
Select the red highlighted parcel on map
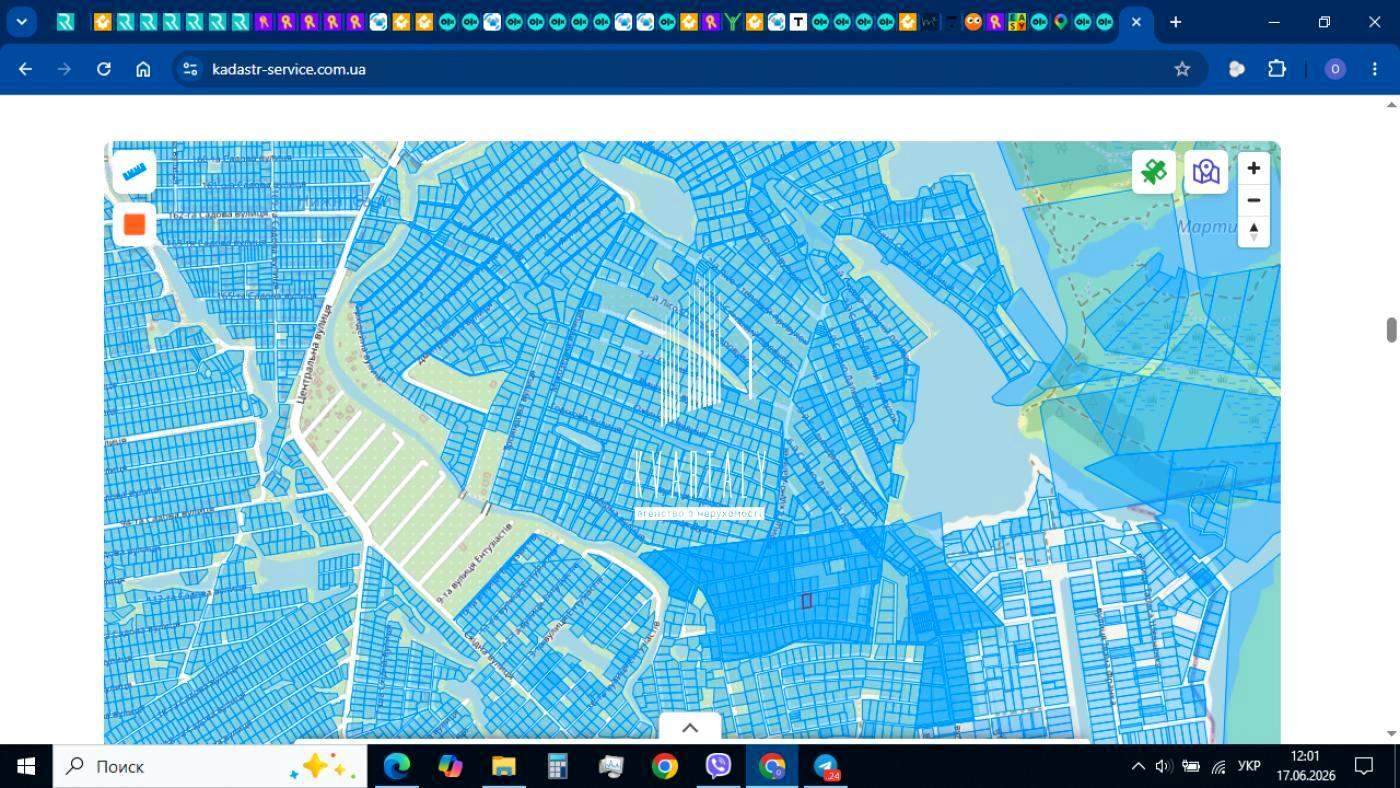(x=806, y=601)
